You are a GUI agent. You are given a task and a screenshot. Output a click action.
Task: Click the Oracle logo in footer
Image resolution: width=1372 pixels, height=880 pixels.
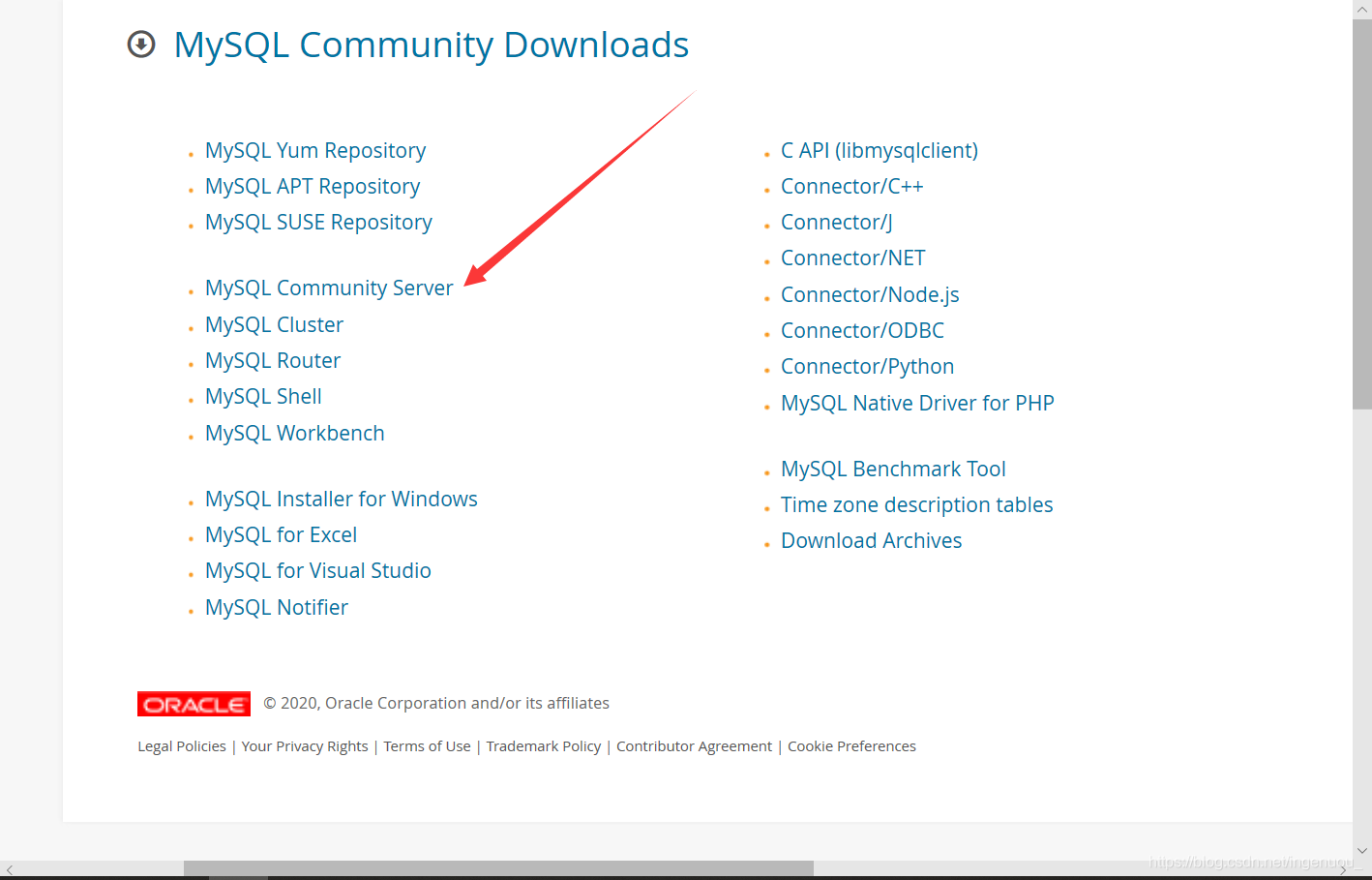click(x=194, y=704)
